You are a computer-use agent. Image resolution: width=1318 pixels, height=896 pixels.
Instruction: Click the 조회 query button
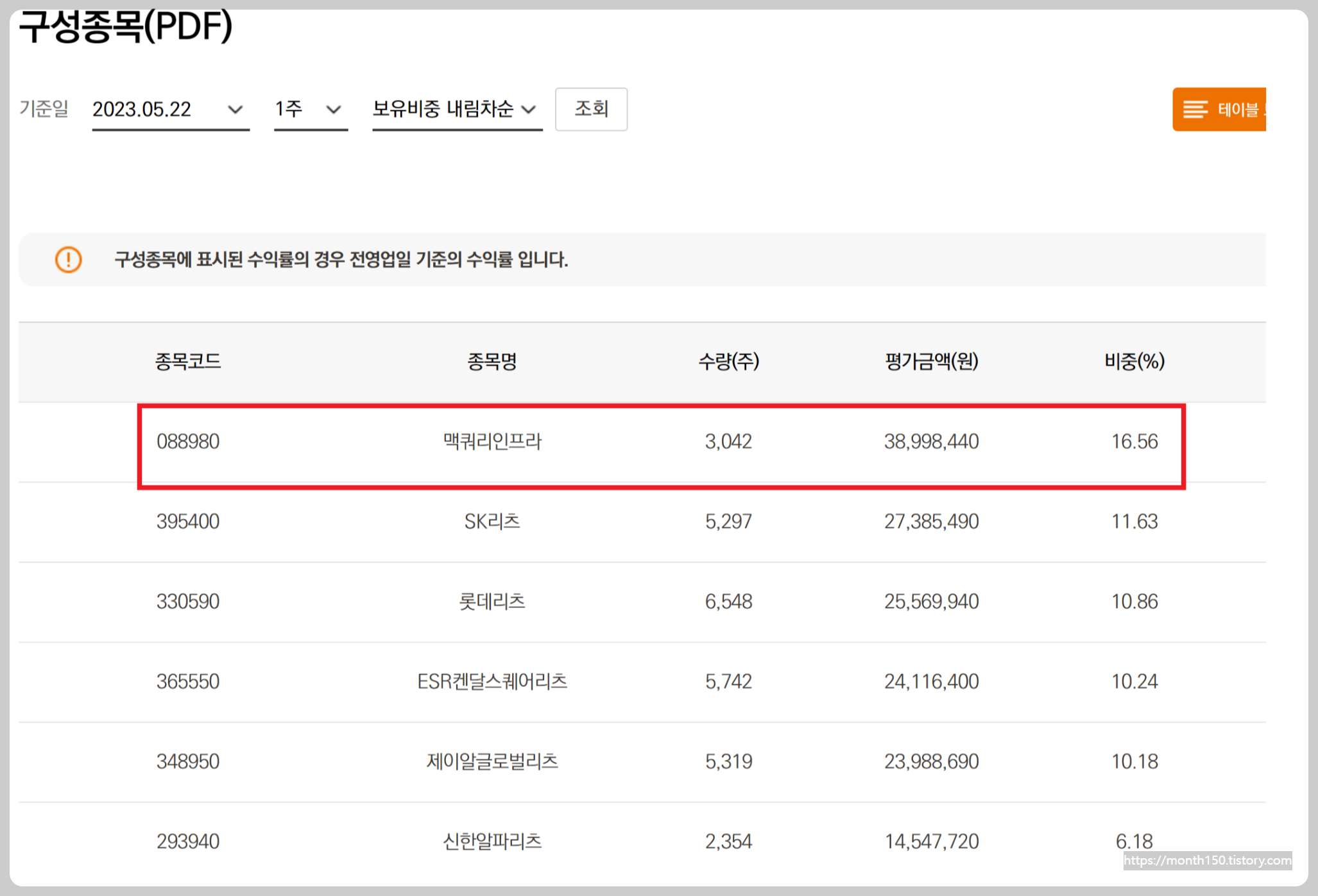click(591, 109)
